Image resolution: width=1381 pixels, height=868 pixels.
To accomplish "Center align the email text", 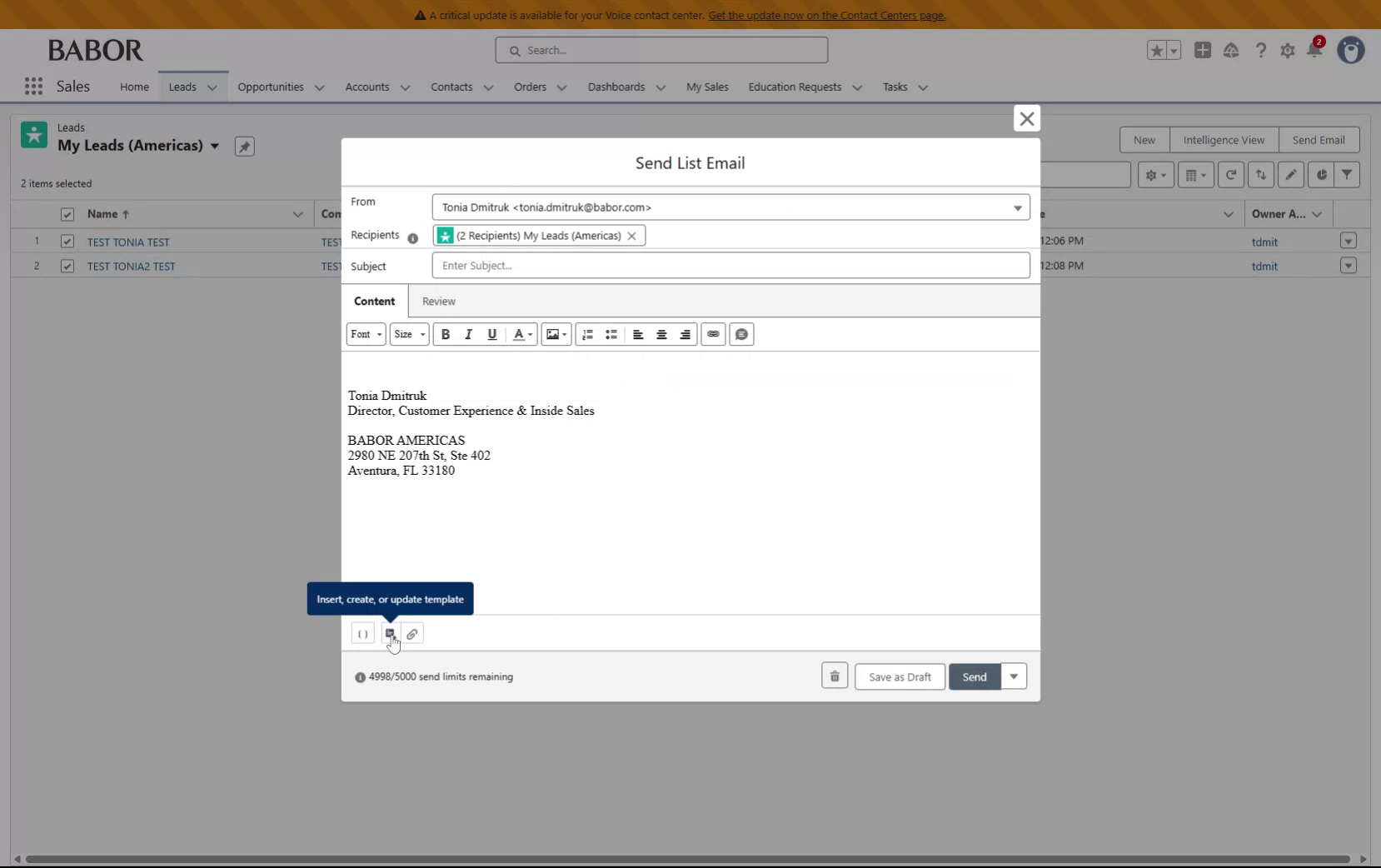I will tap(662, 334).
